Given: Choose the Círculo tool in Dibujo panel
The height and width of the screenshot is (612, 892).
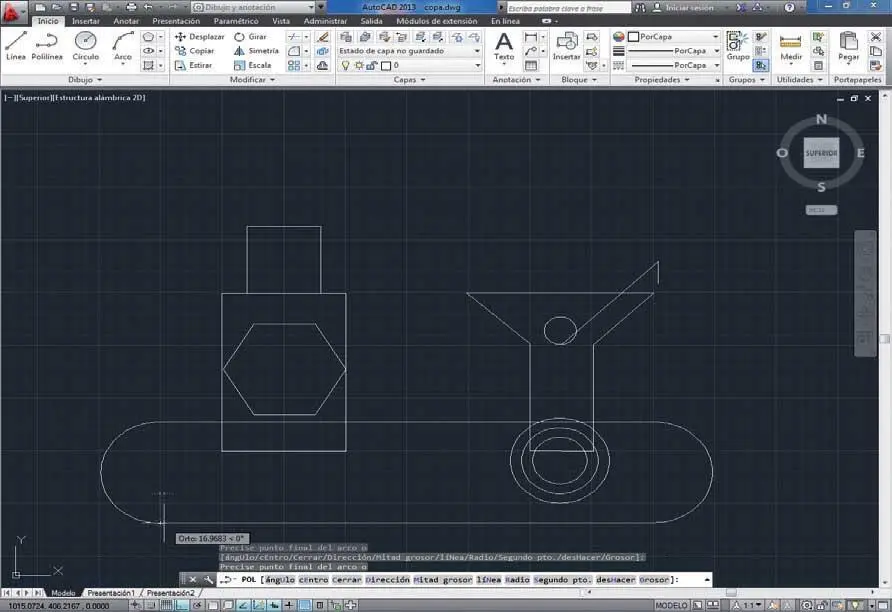Looking at the screenshot, I should coord(86,45).
